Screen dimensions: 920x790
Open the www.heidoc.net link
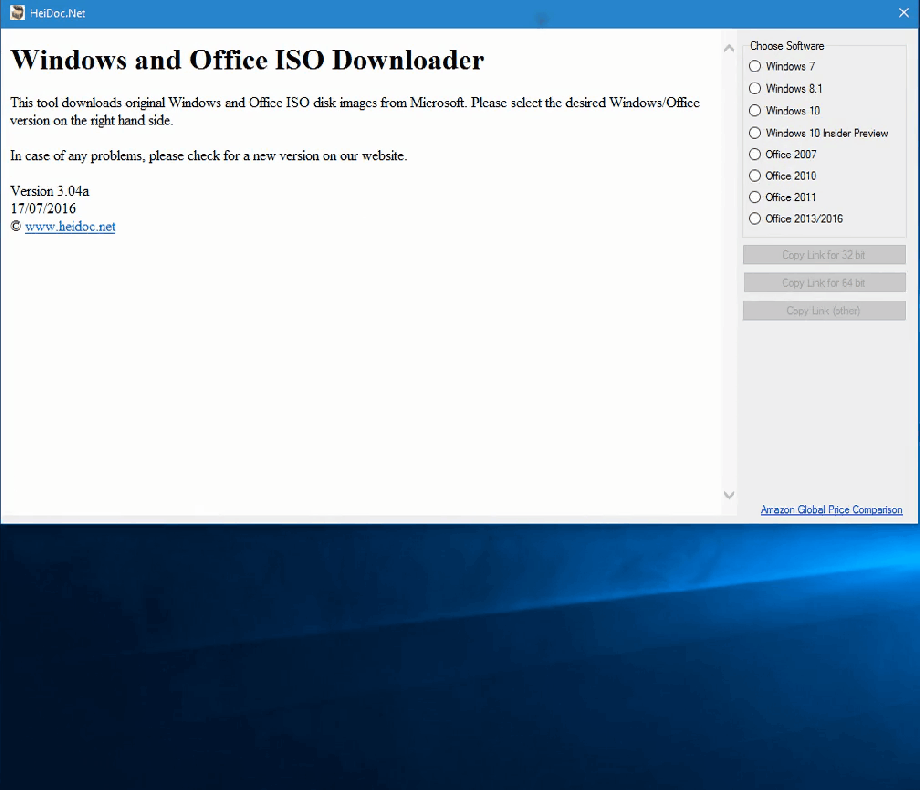[70, 227]
